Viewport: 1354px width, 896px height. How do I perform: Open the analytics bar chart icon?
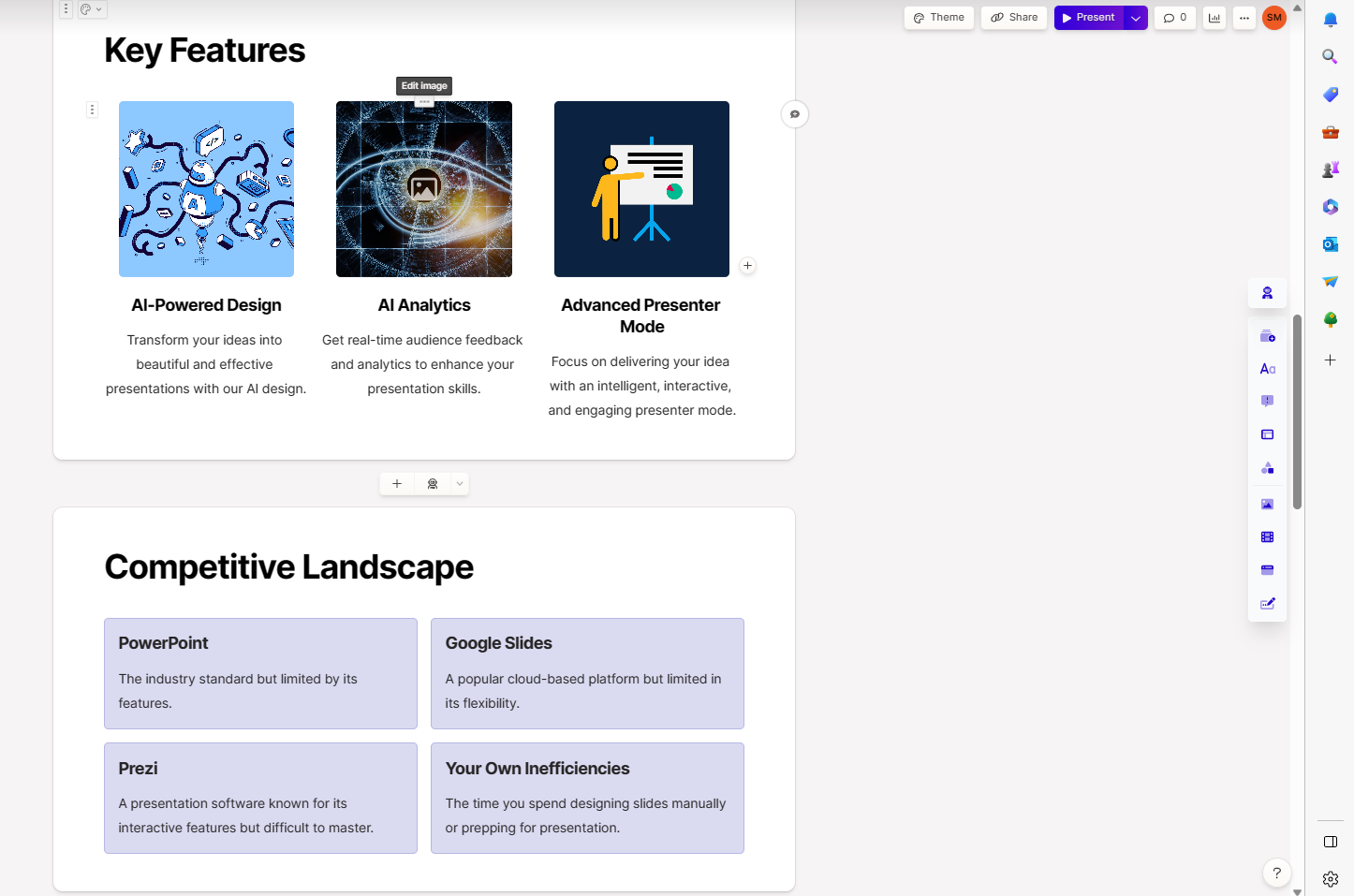(1214, 18)
